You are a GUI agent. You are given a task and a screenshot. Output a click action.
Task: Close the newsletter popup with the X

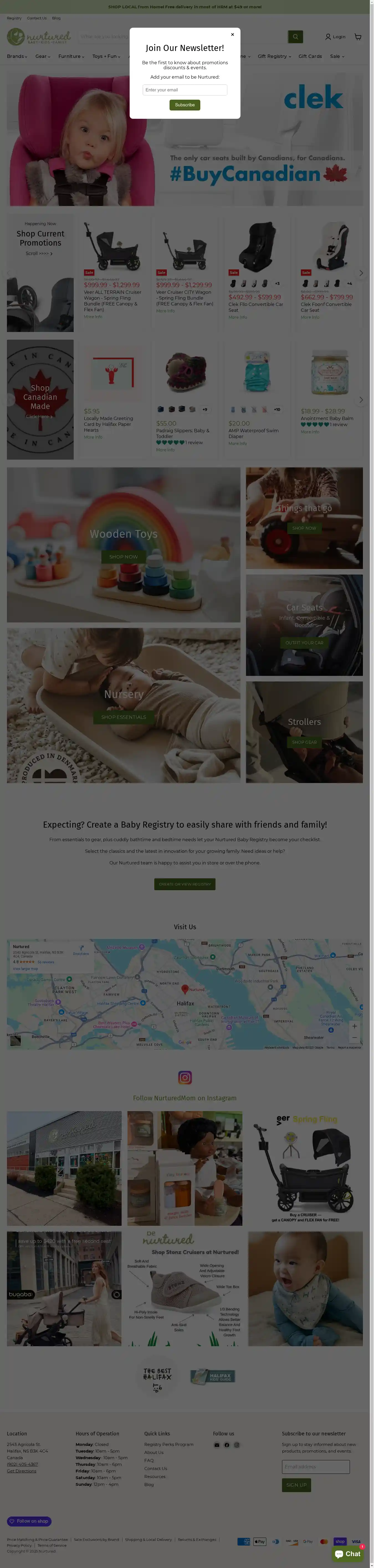coord(232,35)
